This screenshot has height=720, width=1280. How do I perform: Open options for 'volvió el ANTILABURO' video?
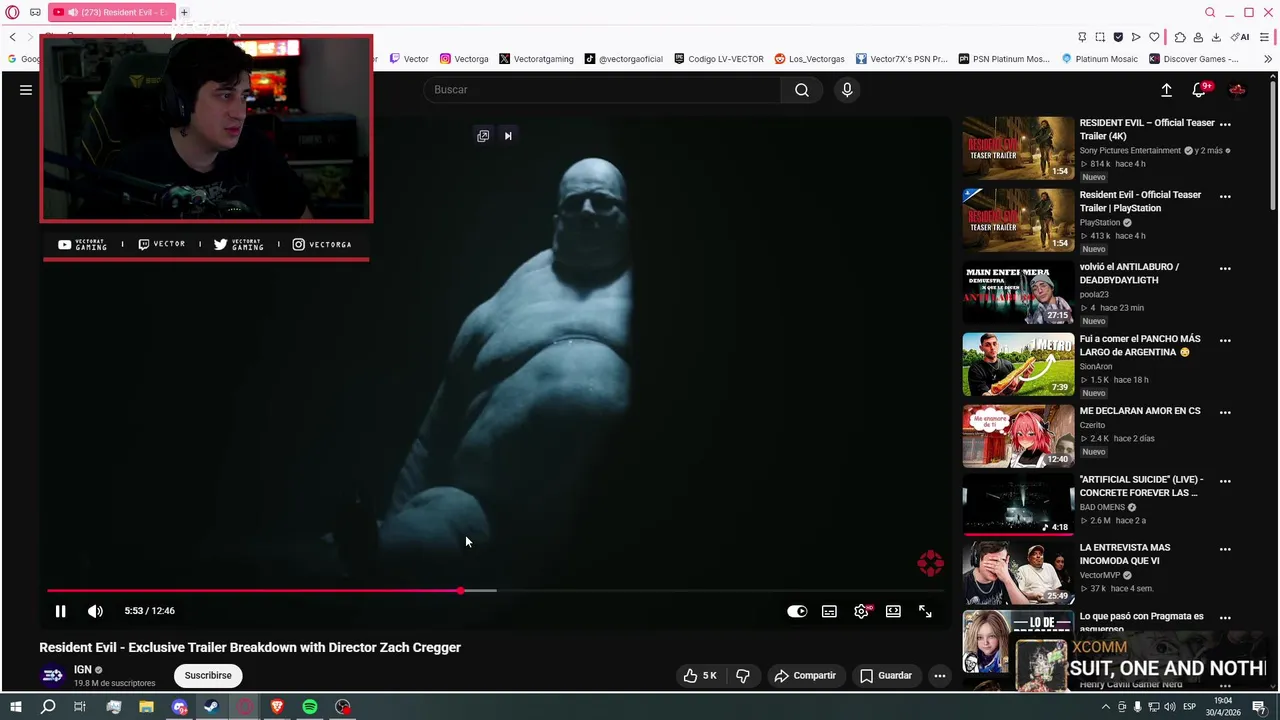point(1225,269)
